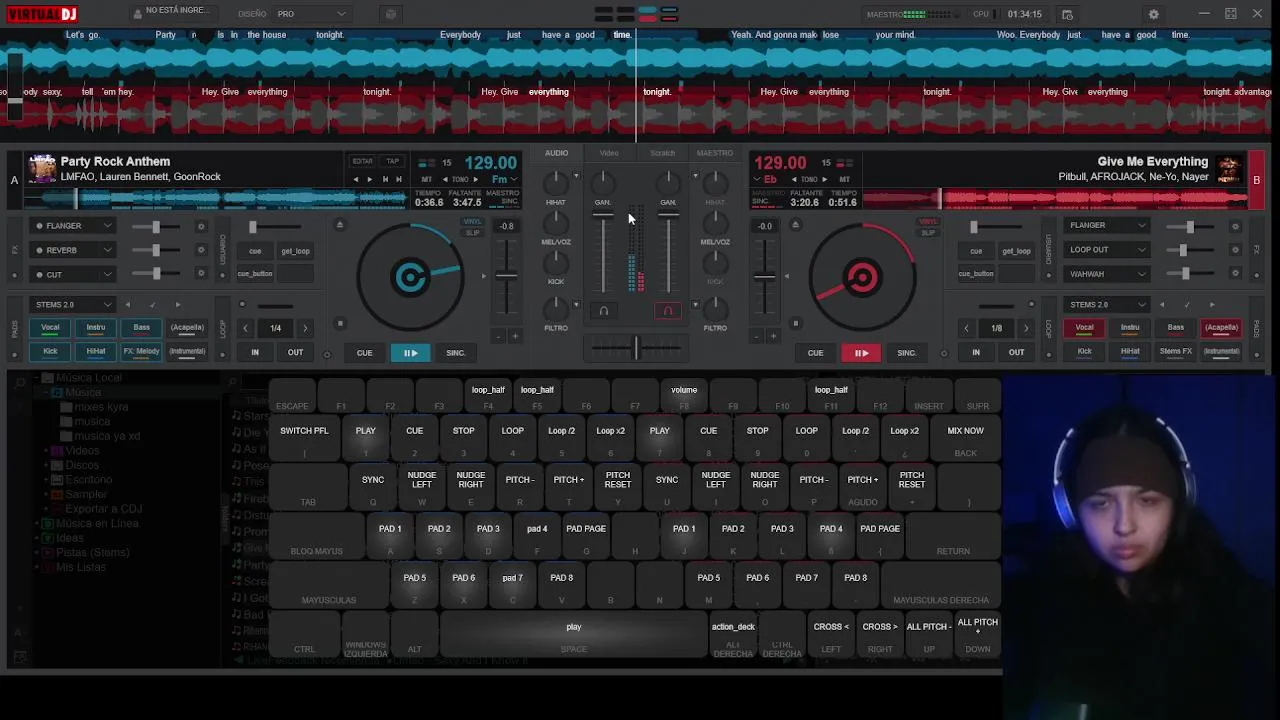The image size is (1280, 720).
Task: Halve the loop length on deck A
Action: pyautogui.click(x=245, y=328)
